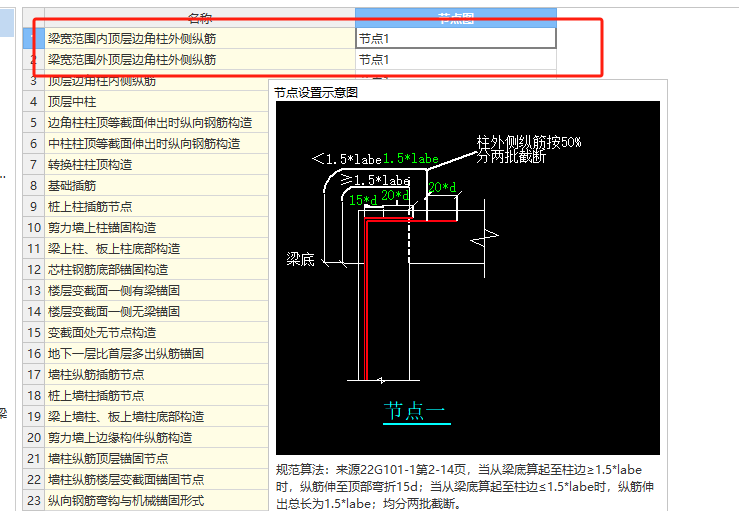Select row '中柱柱顶等截面伸出时纵向钢筋构造'
The height and width of the screenshot is (511, 739).
pyautogui.click(x=156, y=144)
